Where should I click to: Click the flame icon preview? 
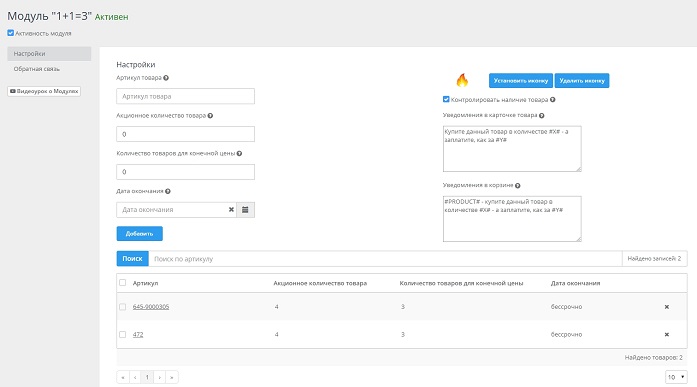(462, 80)
